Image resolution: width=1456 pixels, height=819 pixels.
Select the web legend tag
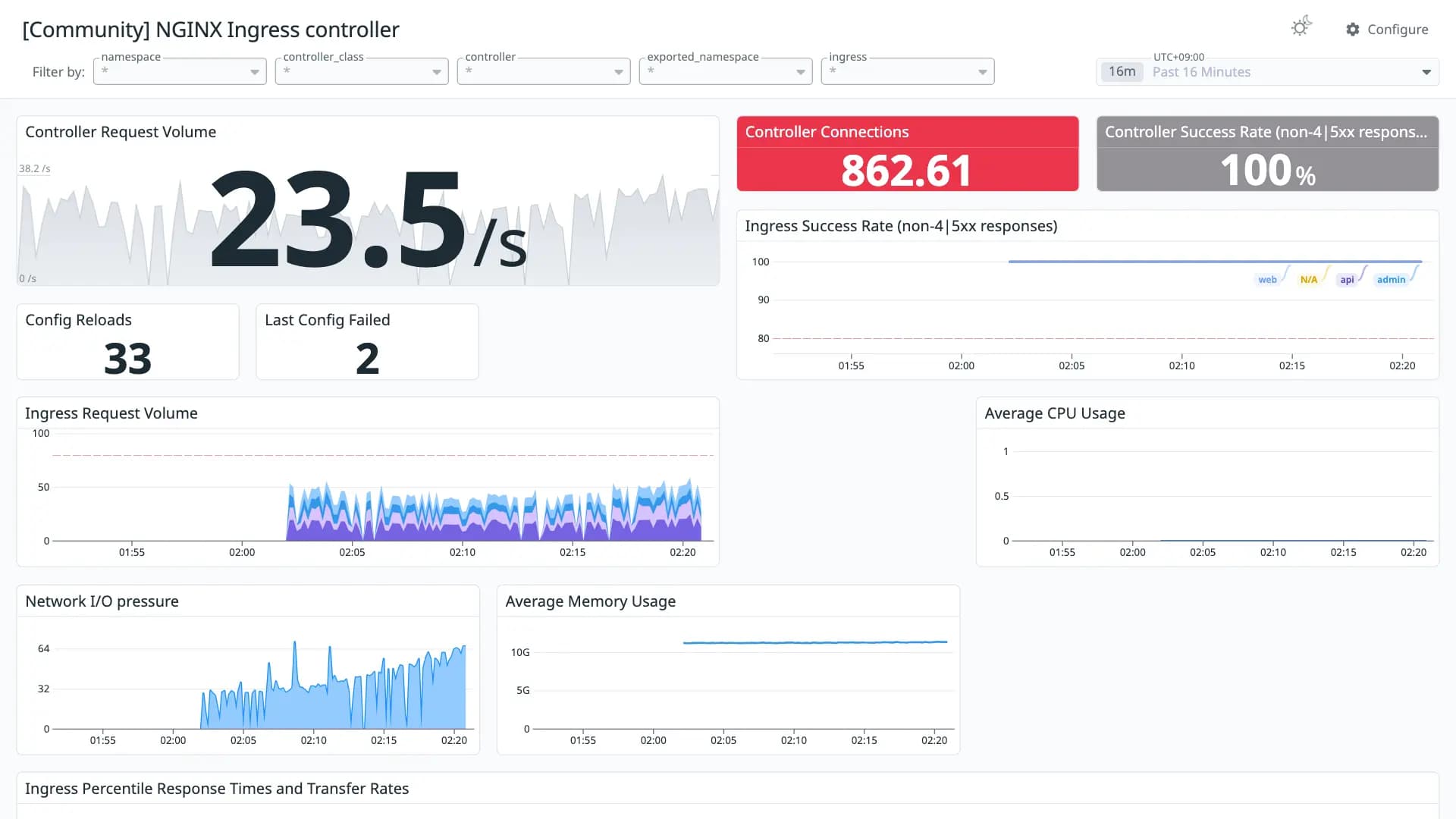[1267, 280]
